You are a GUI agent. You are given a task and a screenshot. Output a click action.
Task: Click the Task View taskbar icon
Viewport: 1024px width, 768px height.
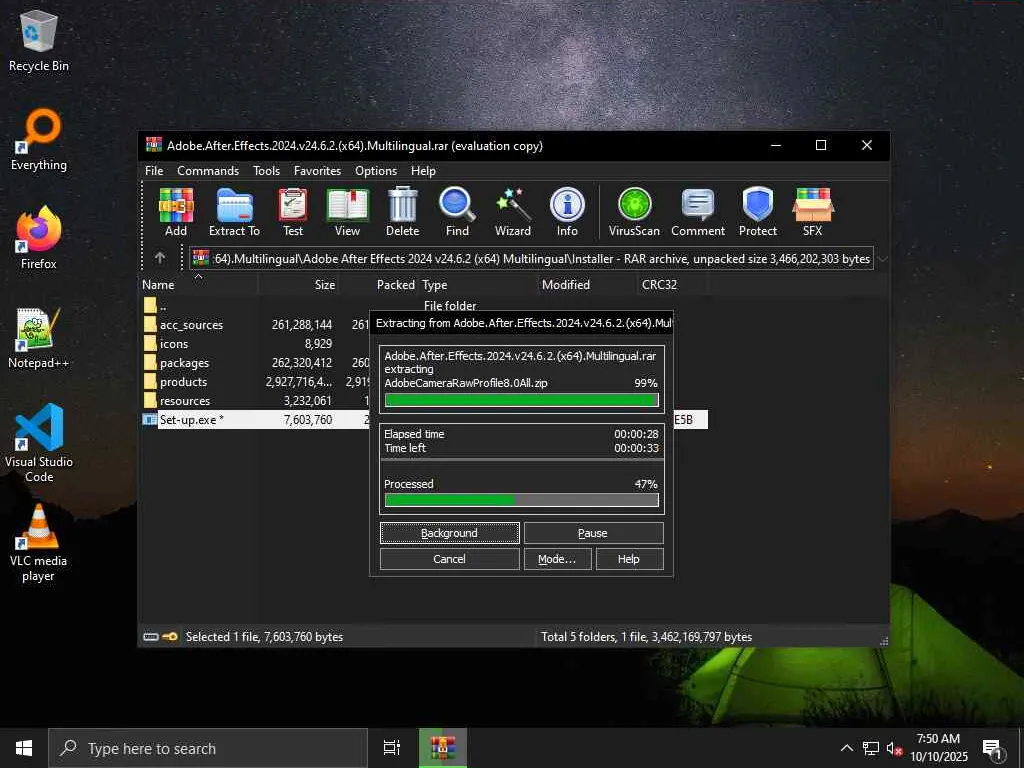[x=392, y=748]
